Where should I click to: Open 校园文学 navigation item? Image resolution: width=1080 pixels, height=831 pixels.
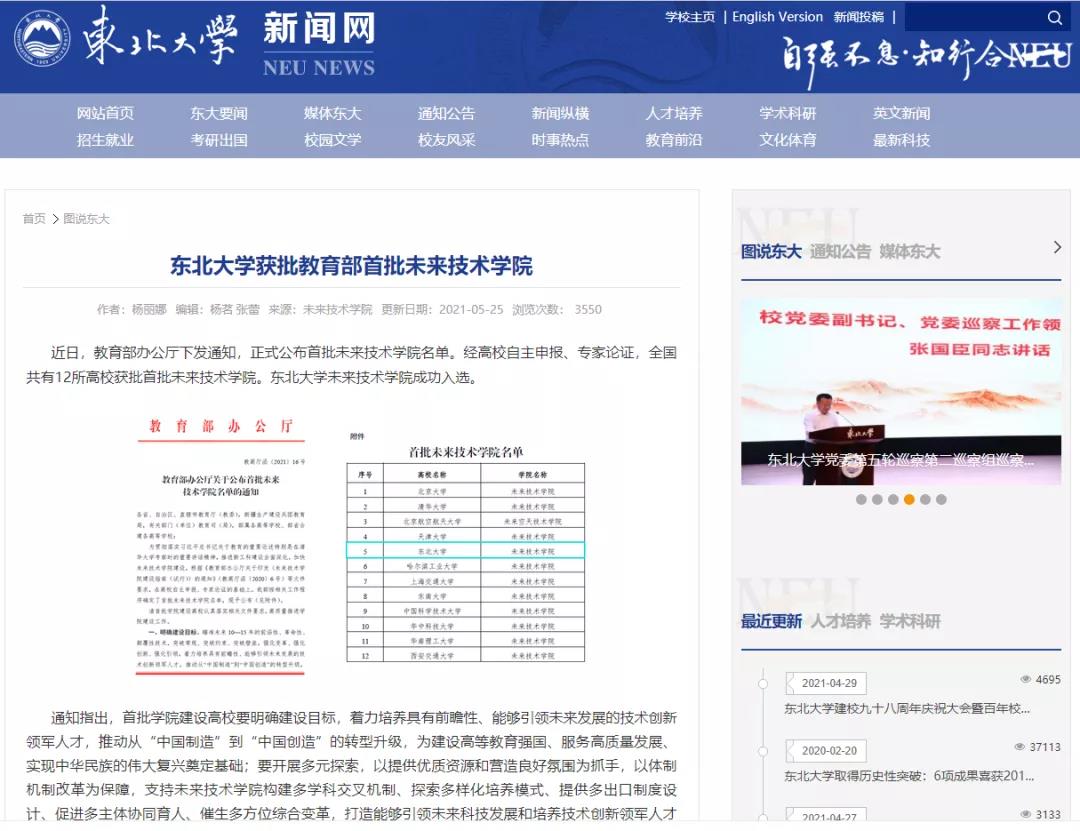point(333,140)
